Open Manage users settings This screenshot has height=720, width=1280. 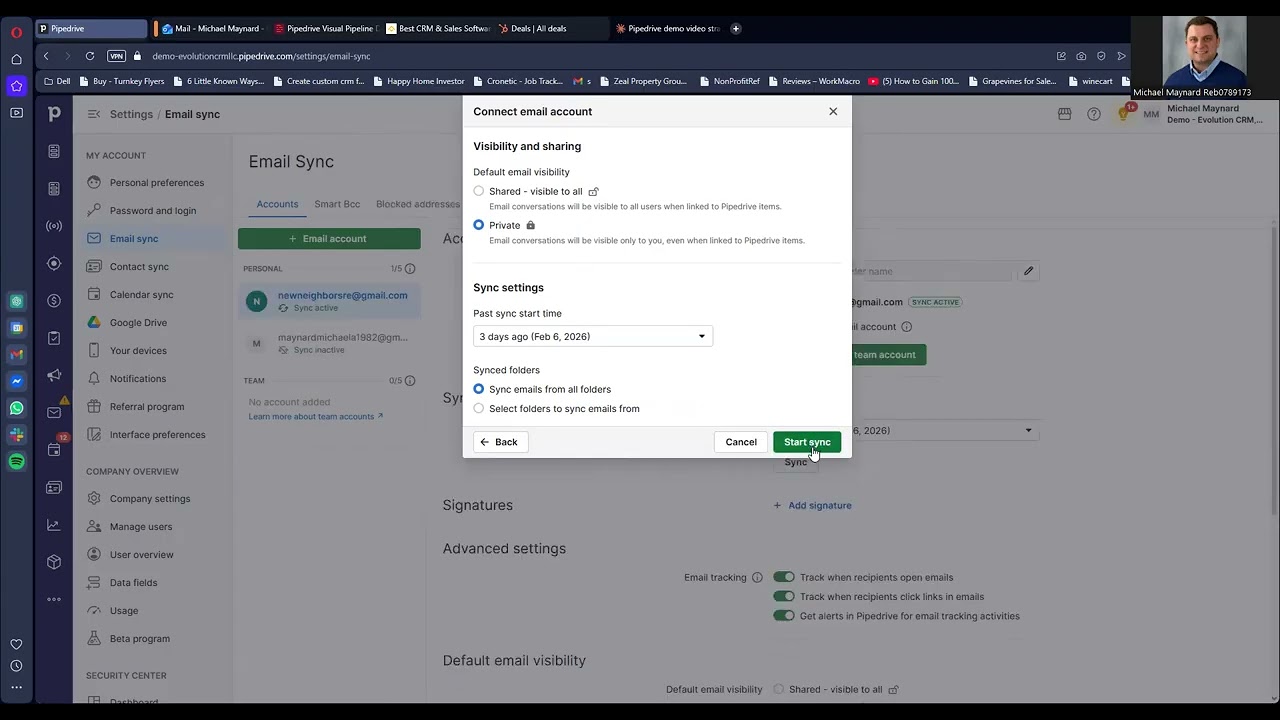click(141, 527)
